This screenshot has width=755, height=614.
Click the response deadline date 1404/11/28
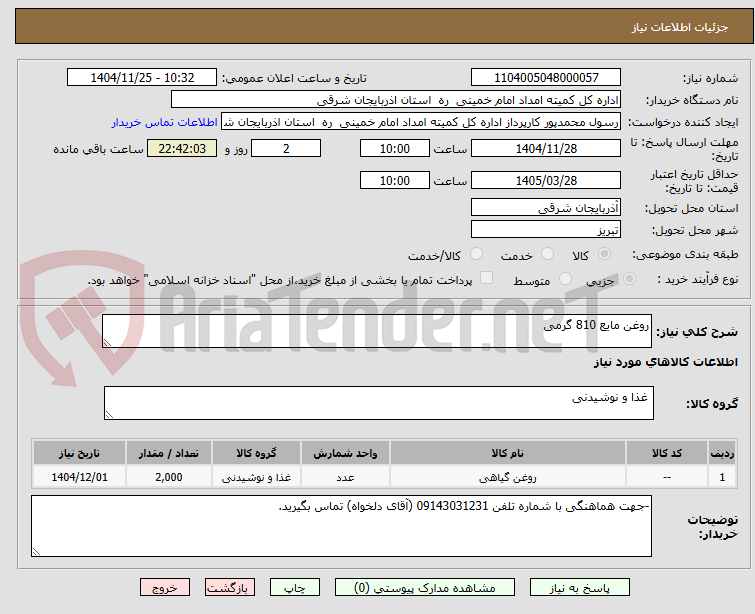click(546, 148)
